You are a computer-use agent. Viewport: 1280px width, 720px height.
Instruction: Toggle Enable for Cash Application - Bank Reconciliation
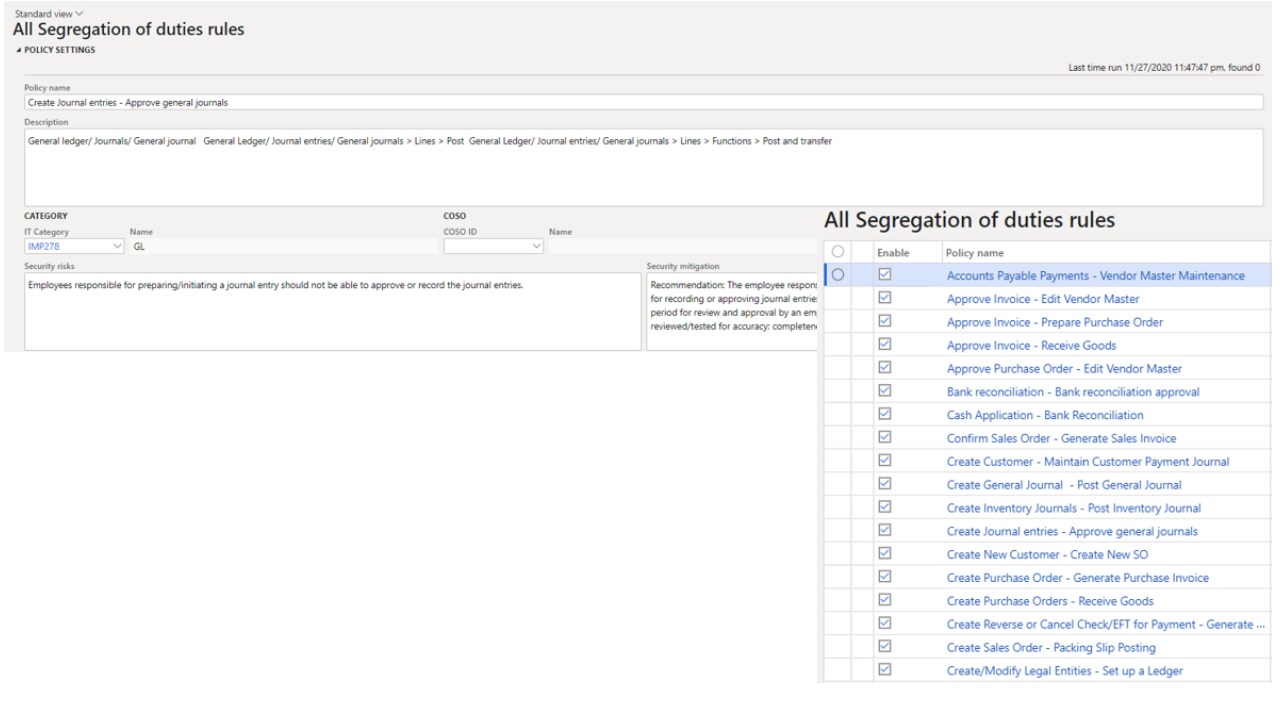[x=883, y=414]
